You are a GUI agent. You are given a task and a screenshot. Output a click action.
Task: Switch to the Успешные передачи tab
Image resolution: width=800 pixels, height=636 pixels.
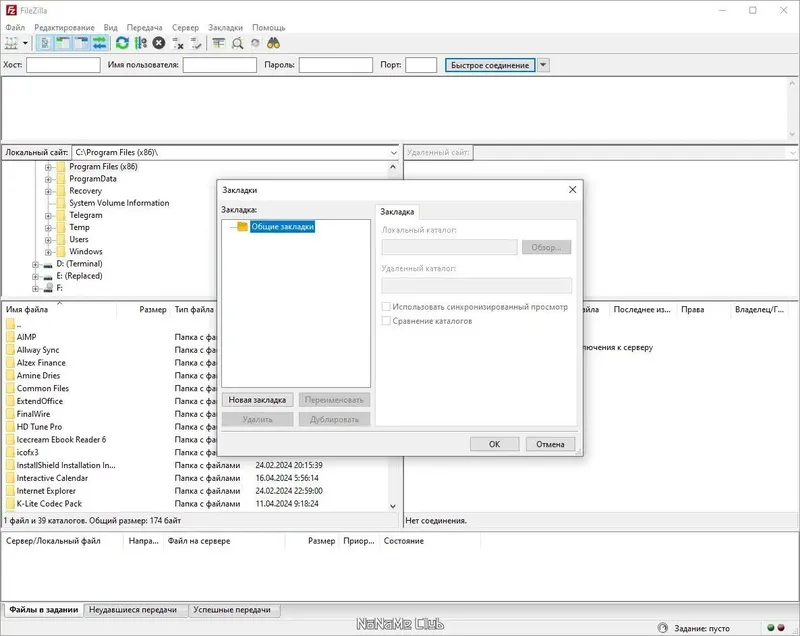[232, 609]
